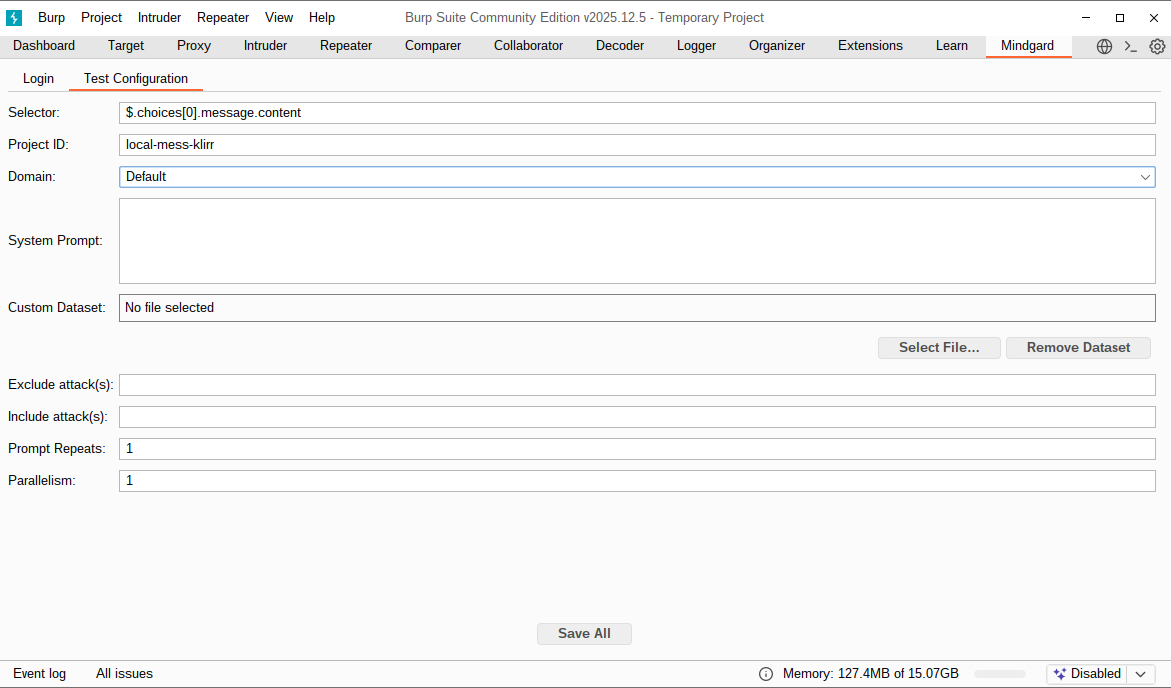
Task: Switch to the Login tab
Action: point(38,78)
